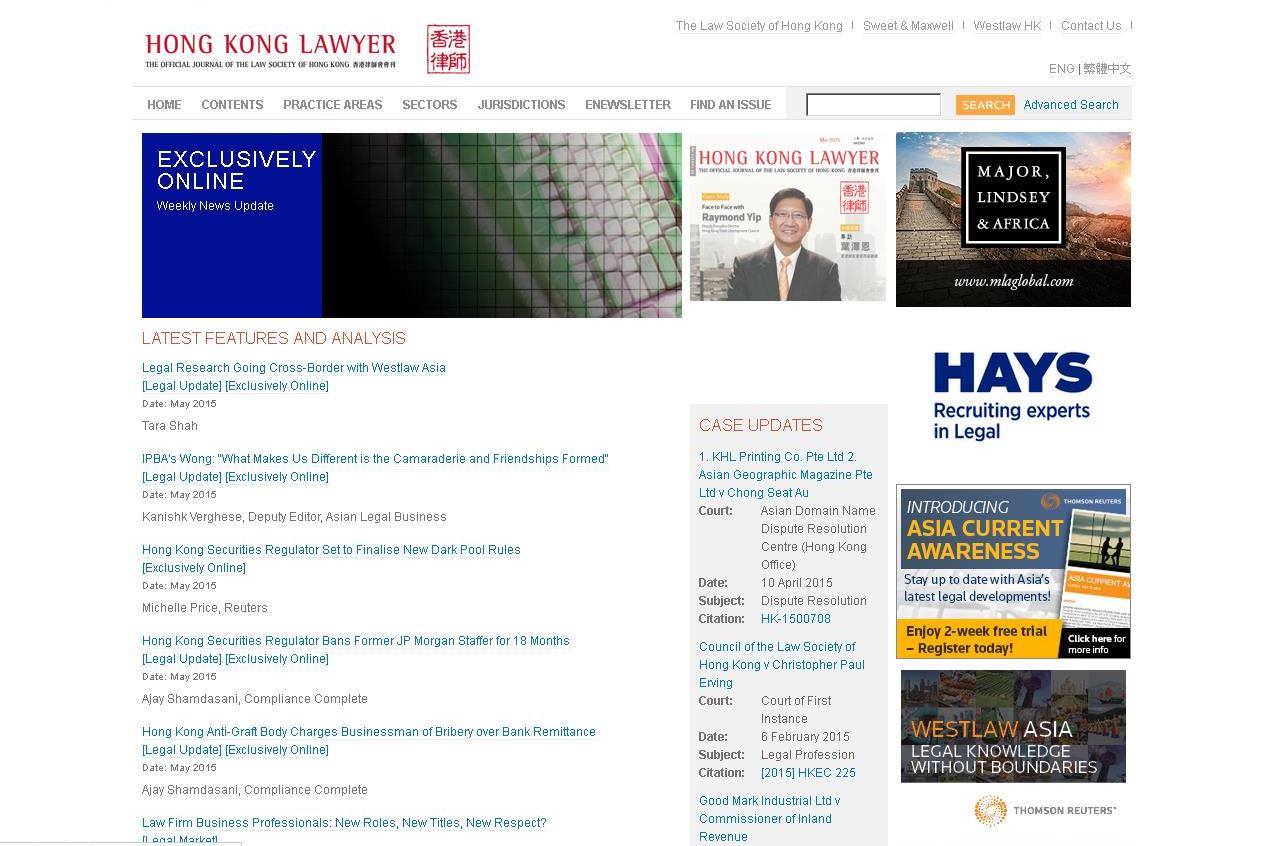Click the orange SEARCH button
Image resolution: width=1262 pixels, height=846 pixels.
[985, 105]
